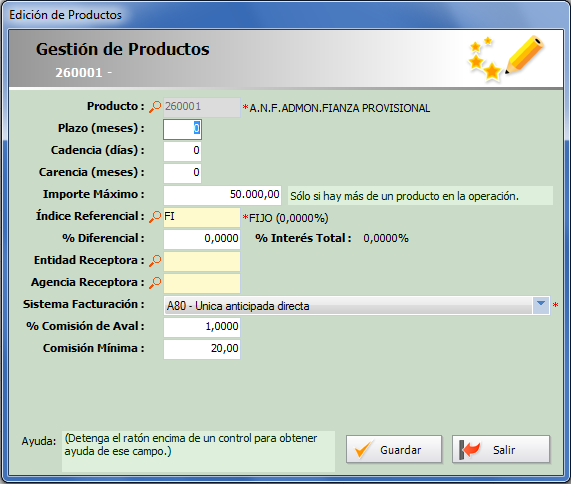Focus the empty Entidad Receptora field
The height and width of the screenshot is (484, 571).
click(x=202, y=261)
